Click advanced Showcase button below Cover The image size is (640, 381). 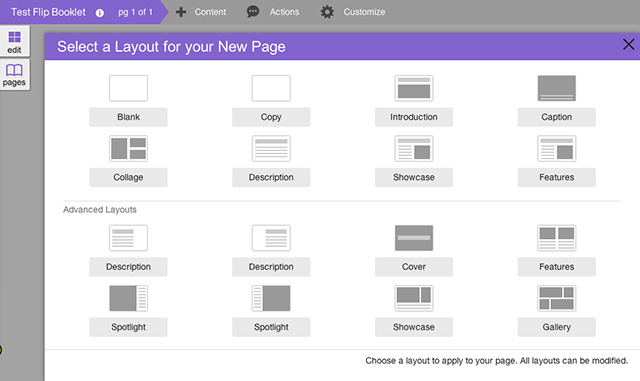tap(414, 328)
